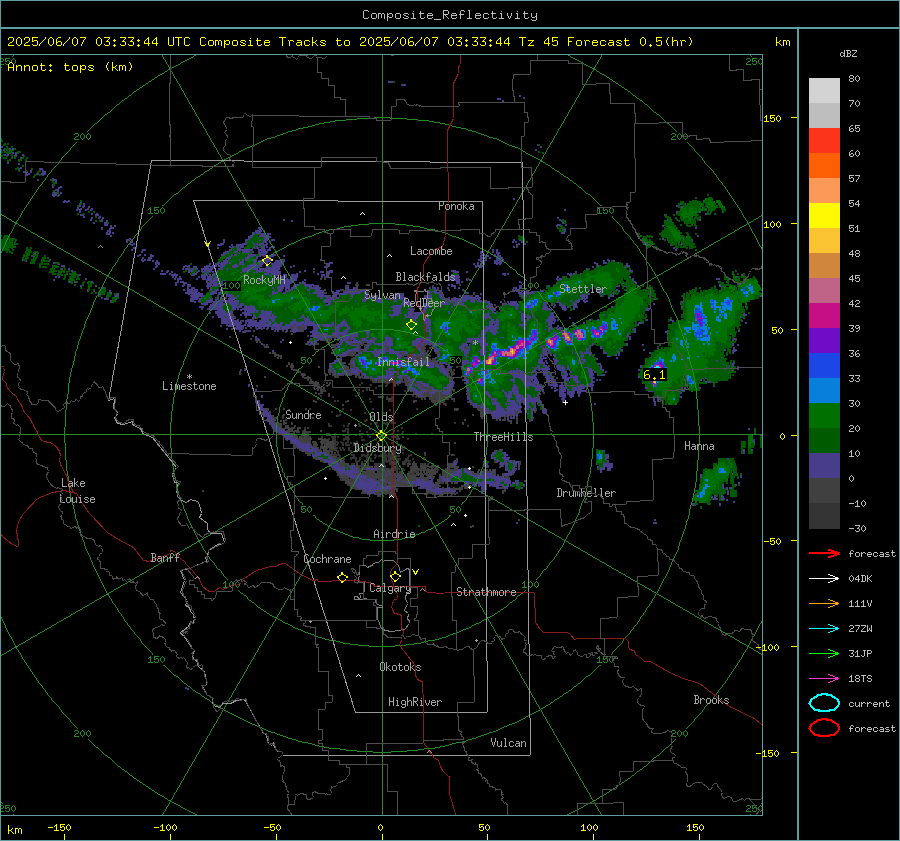900x841 pixels.
Task: Click the Airdrie city label
Action: (394, 534)
